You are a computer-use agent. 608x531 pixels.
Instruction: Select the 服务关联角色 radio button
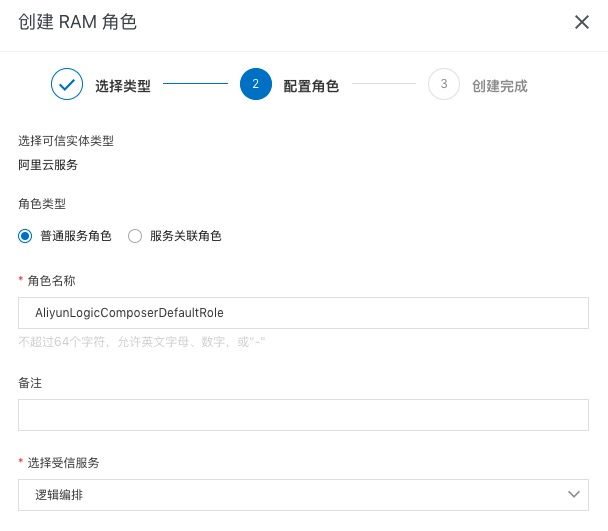click(x=135, y=236)
